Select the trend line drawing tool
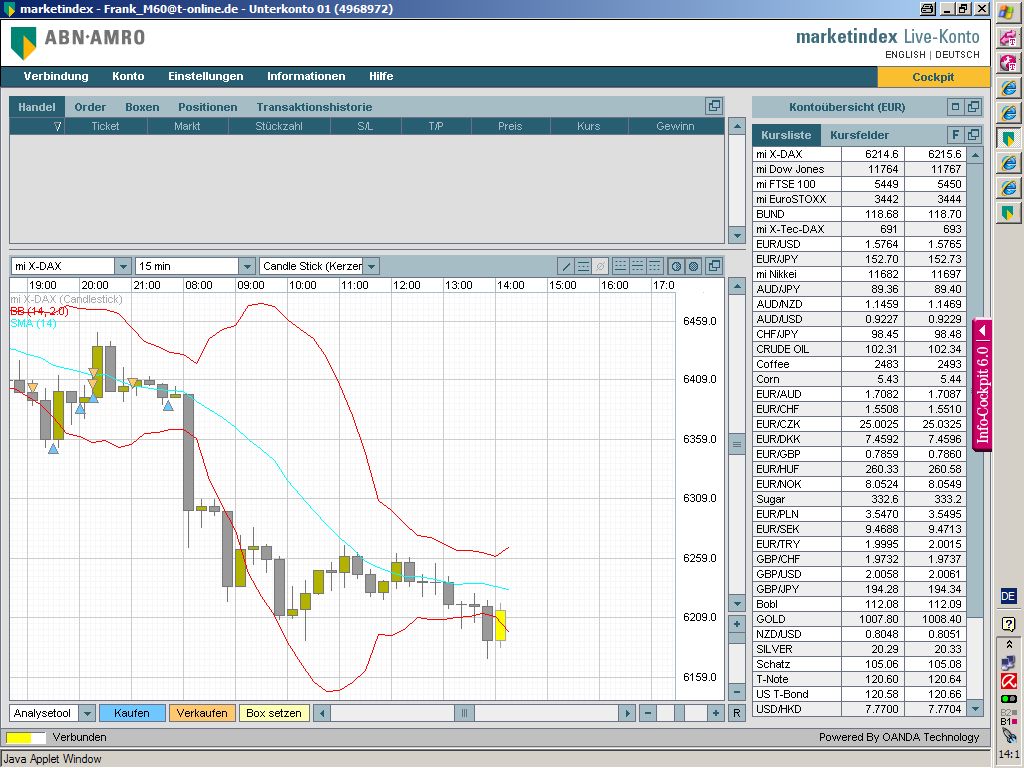The width and height of the screenshot is (1024, 768). pos(566,266)
